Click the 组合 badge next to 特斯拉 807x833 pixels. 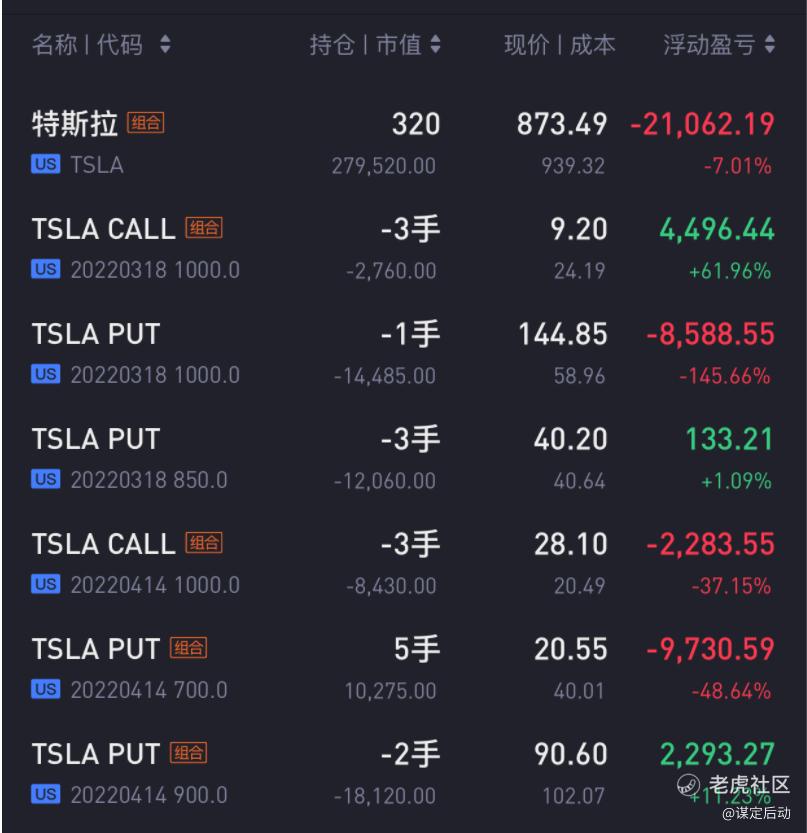(146, 123)
